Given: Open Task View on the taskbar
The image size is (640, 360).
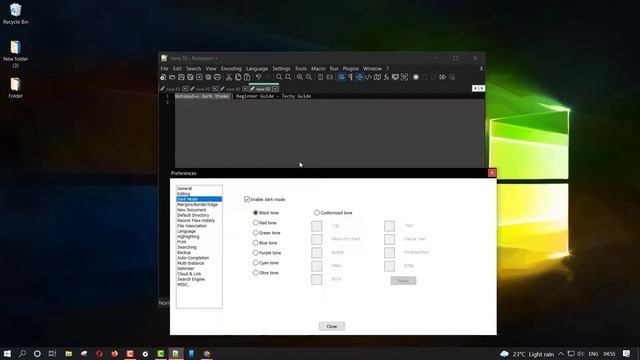Looking at the screenshot, I should [52, 353].
